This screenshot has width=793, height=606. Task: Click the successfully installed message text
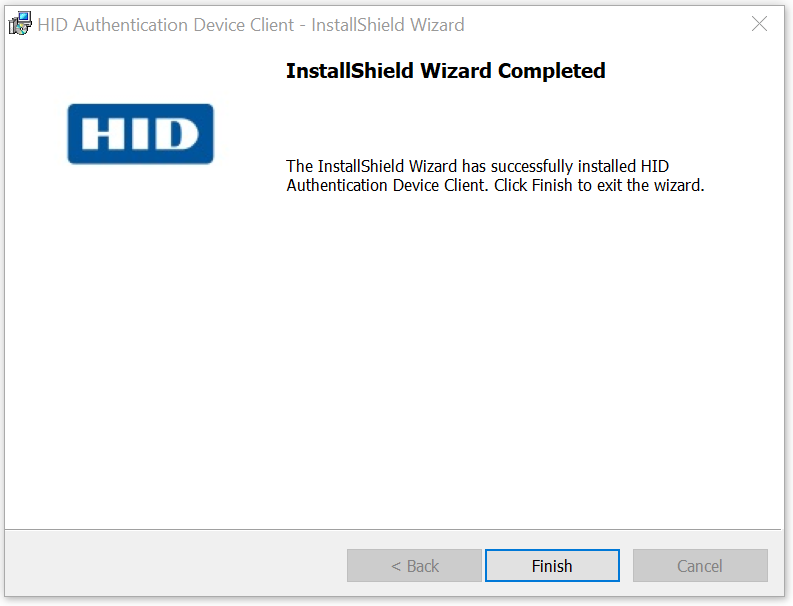pyautogui.click(x=495, y=176)
